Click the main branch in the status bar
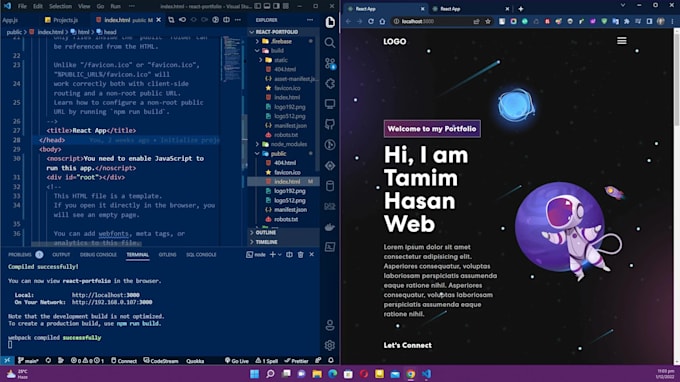 (x=28, y=360)
